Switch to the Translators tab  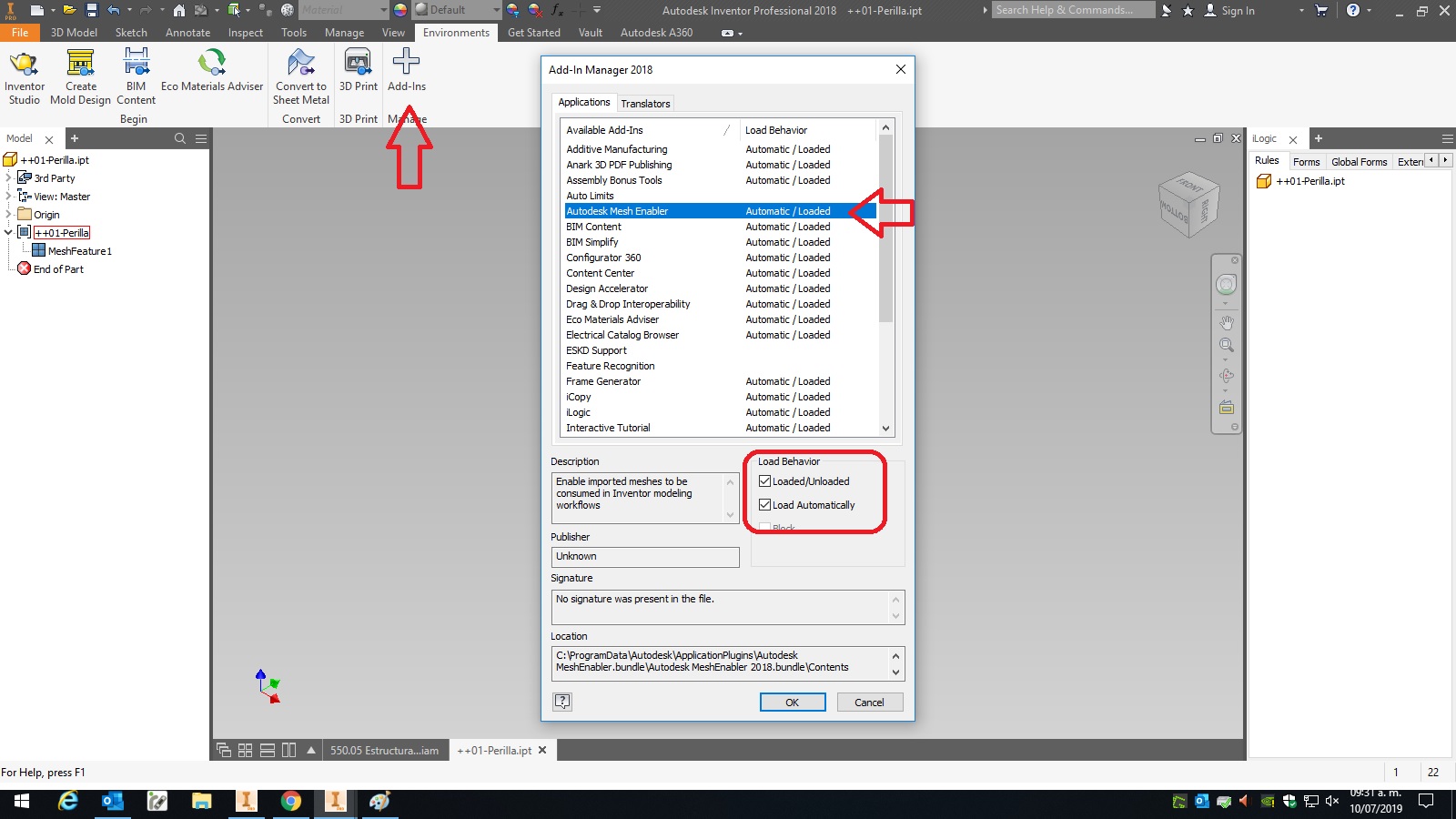click(645, 104)
